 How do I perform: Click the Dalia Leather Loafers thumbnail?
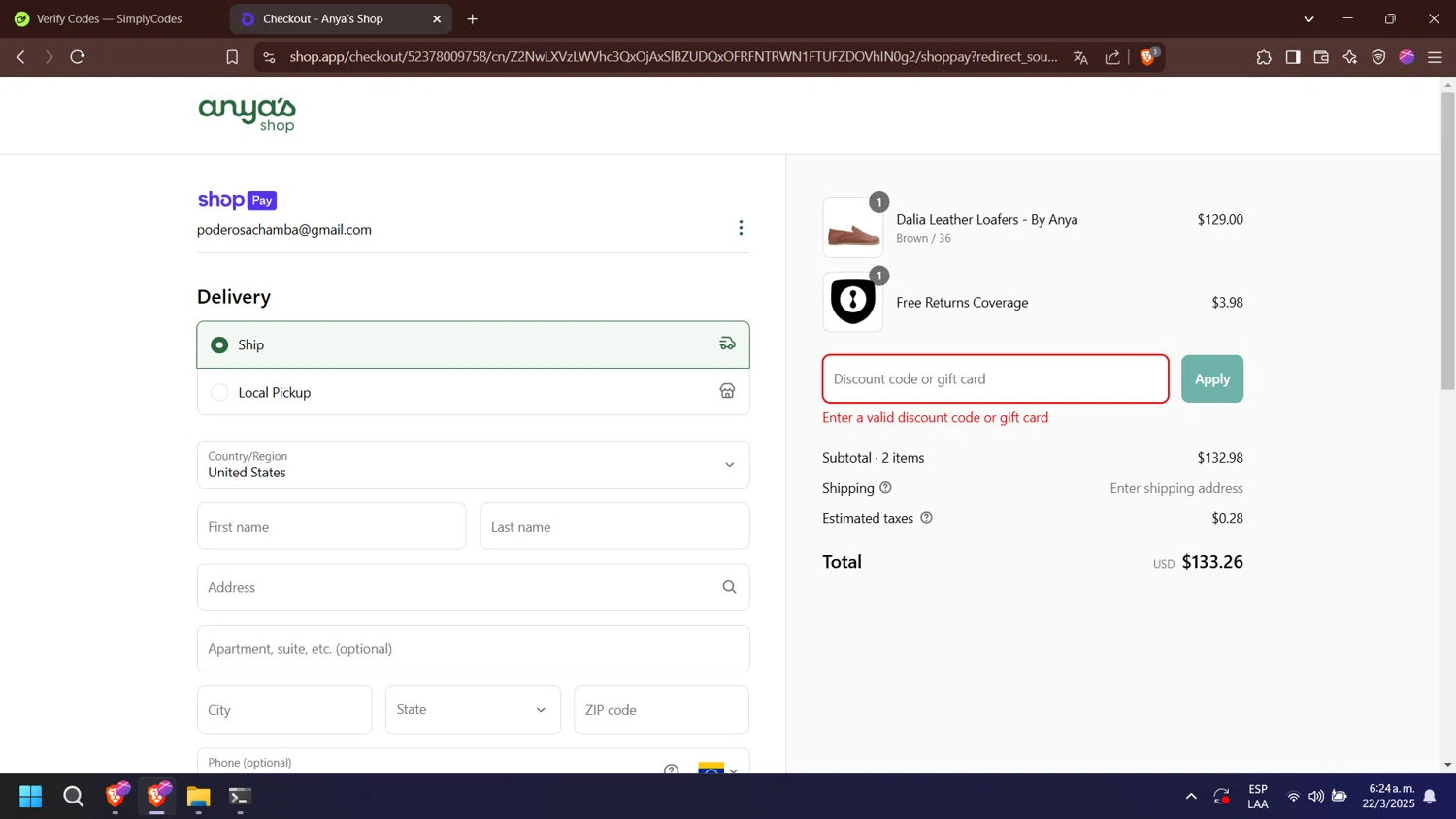click(x=853, y=227)
